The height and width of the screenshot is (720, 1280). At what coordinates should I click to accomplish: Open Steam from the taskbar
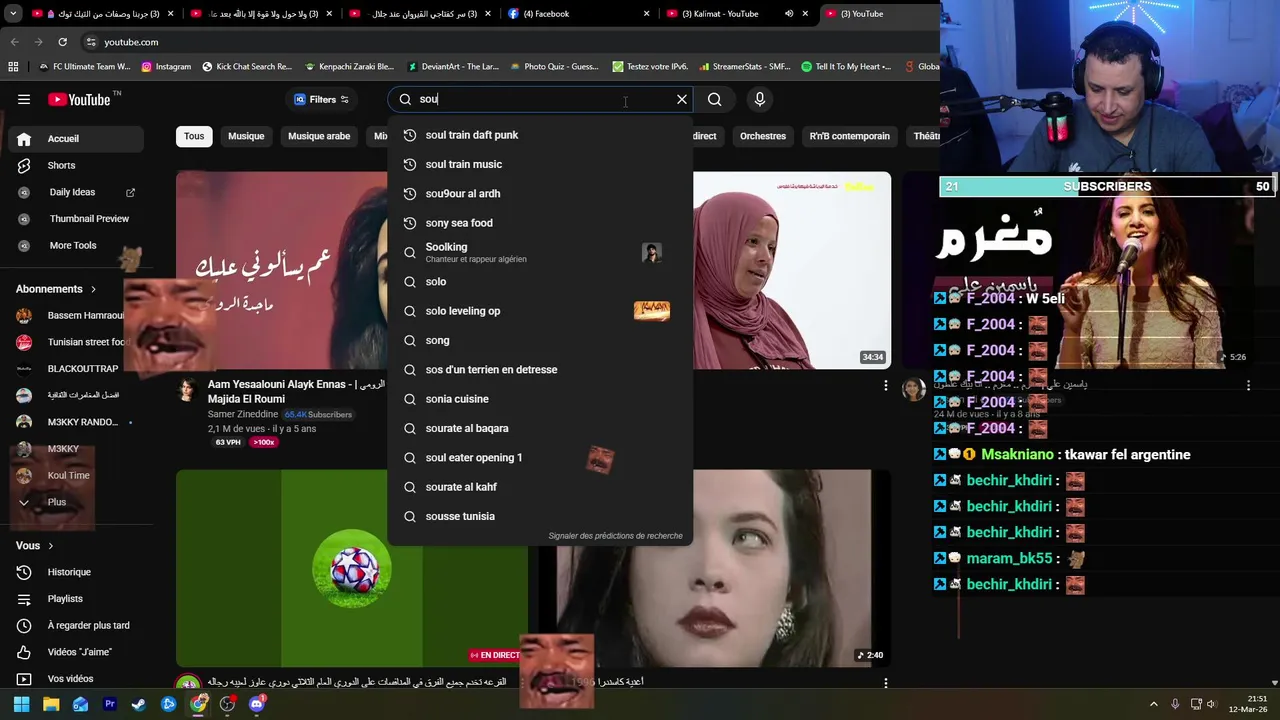tap(139, 704)
